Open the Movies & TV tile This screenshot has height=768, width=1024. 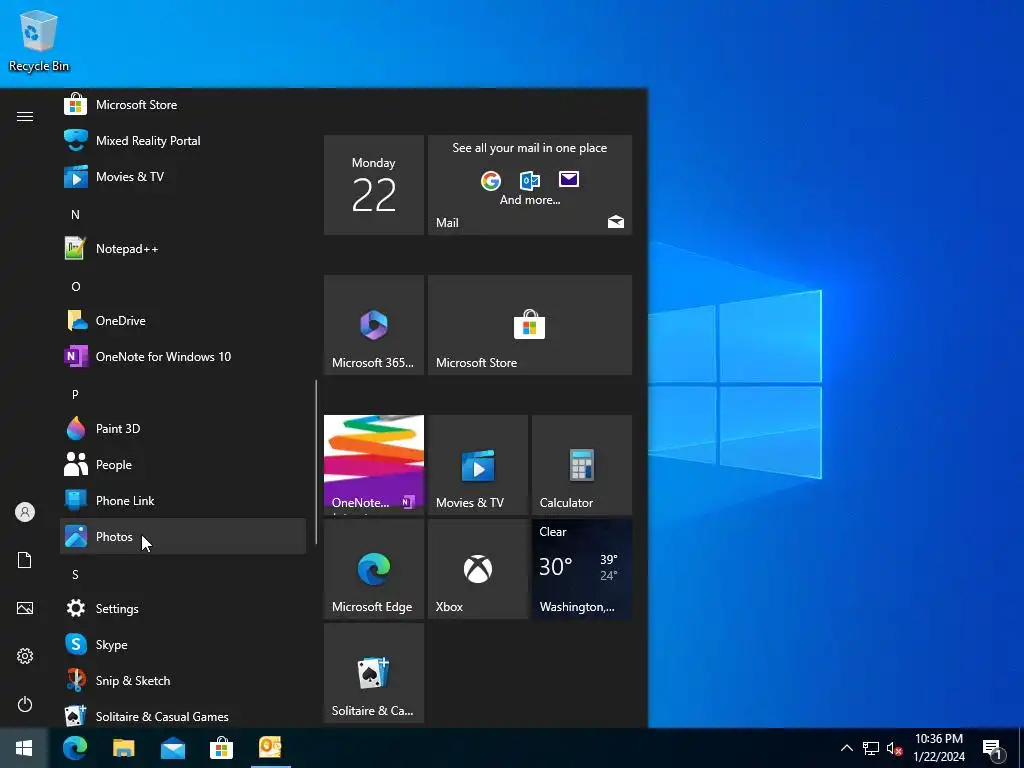click(478, 465)
